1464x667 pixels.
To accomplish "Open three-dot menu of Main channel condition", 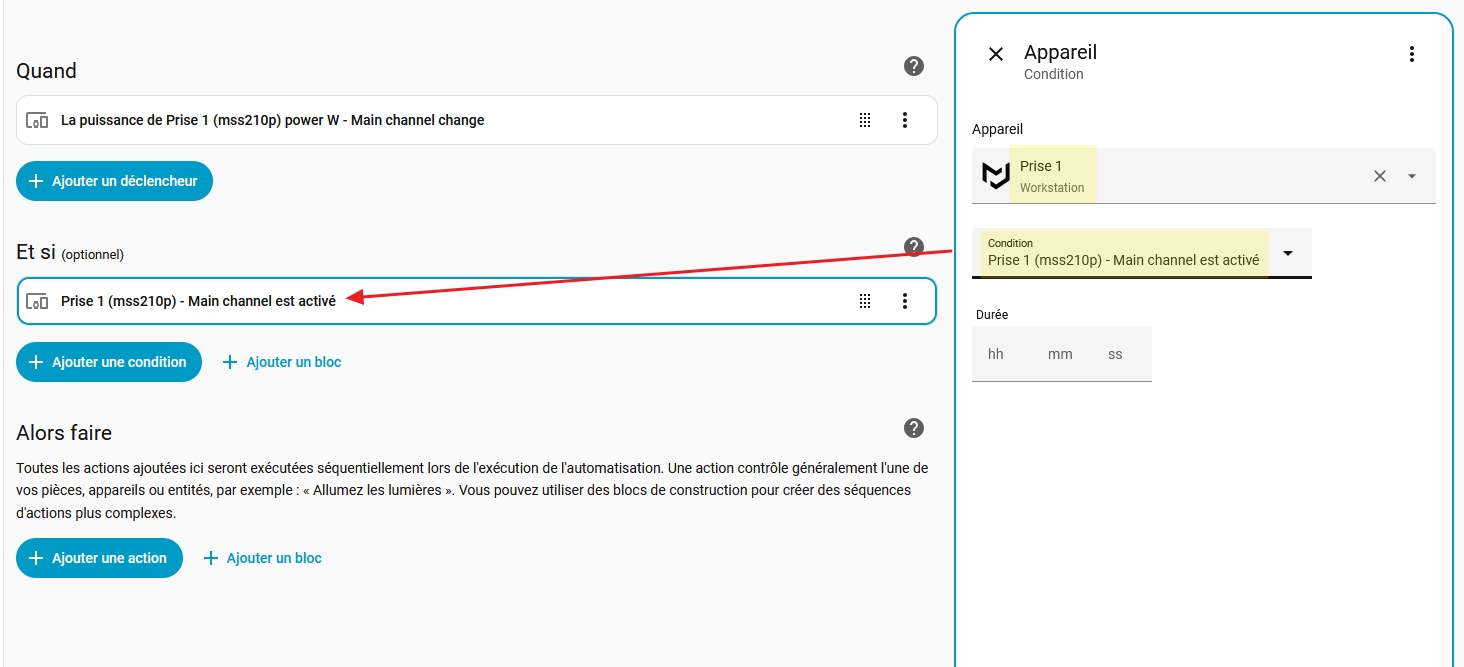I will (x=904, y=301).
